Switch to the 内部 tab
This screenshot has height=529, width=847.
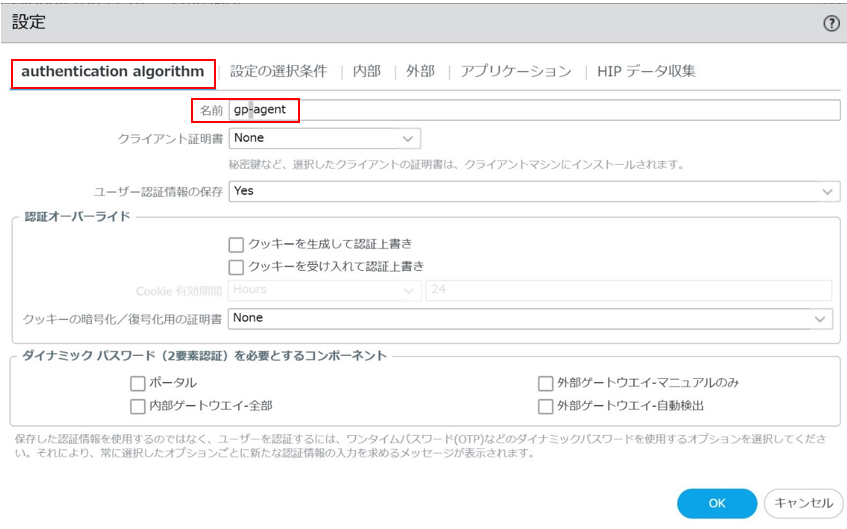pos(367,71)
